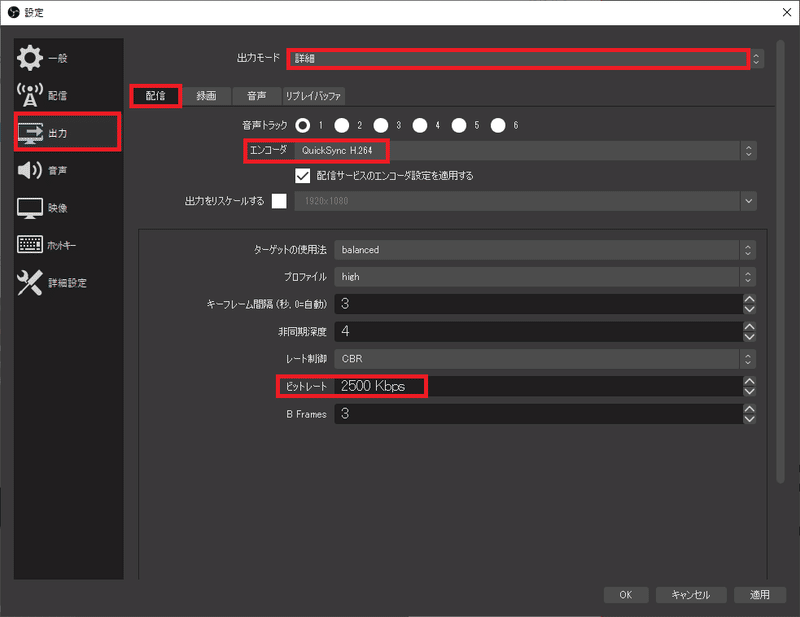Open the 詳細設定 (Advanced) tools icon
This screenshot has height=617, width=800.
pyautogui.click(x=30, y=282)
